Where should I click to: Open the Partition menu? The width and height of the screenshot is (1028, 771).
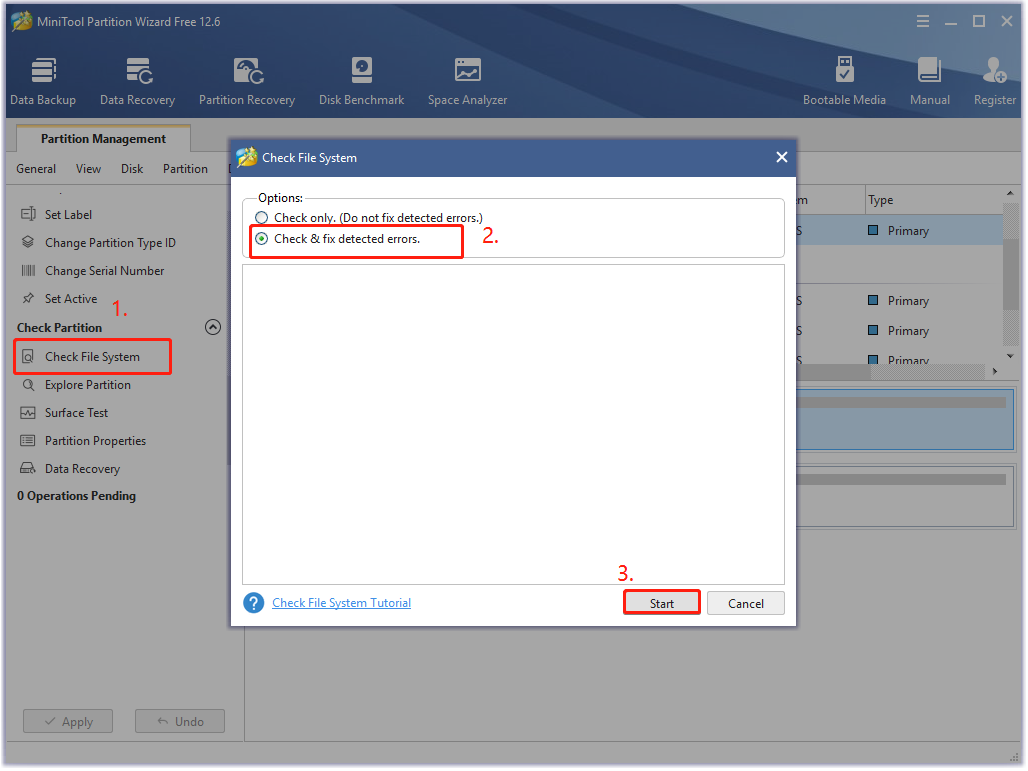186,169
